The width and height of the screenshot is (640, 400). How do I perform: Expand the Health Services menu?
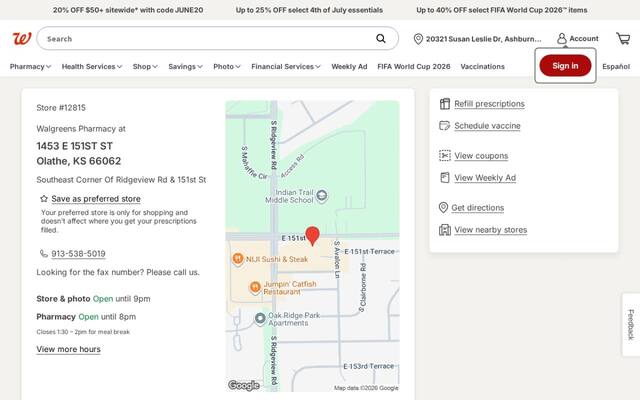[92, 67]
